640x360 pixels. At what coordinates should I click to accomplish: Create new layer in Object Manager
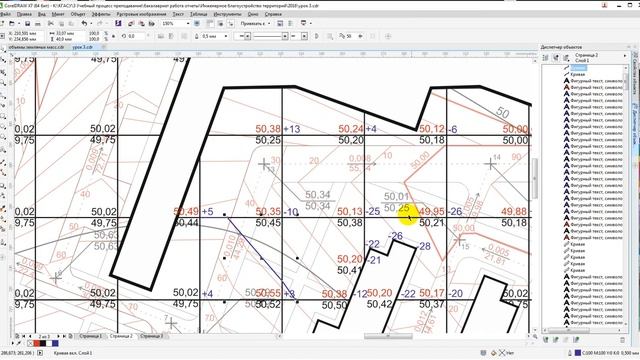[x=546, y=340]
